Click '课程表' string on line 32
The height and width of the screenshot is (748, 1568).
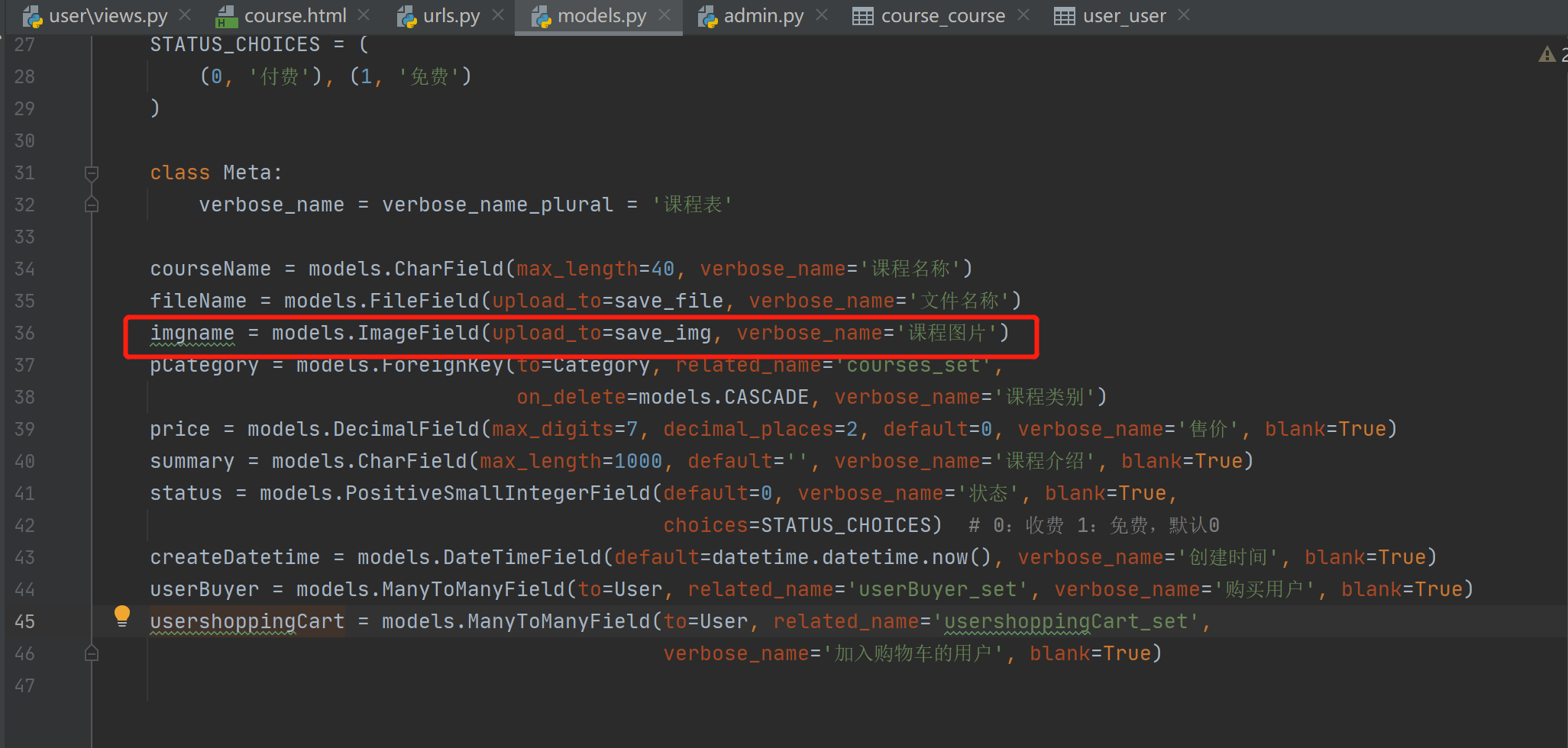(693, 205)
